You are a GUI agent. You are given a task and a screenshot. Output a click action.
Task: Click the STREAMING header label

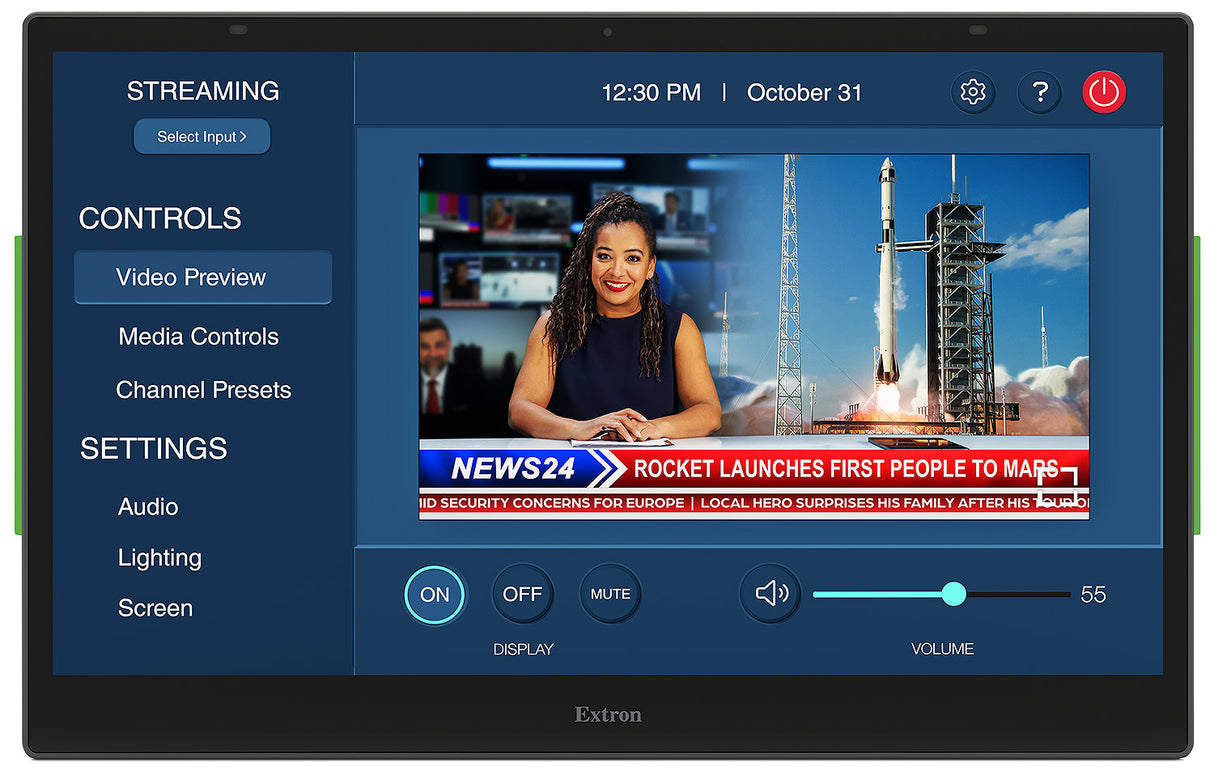pyautogui.click(x=203, y=91)
